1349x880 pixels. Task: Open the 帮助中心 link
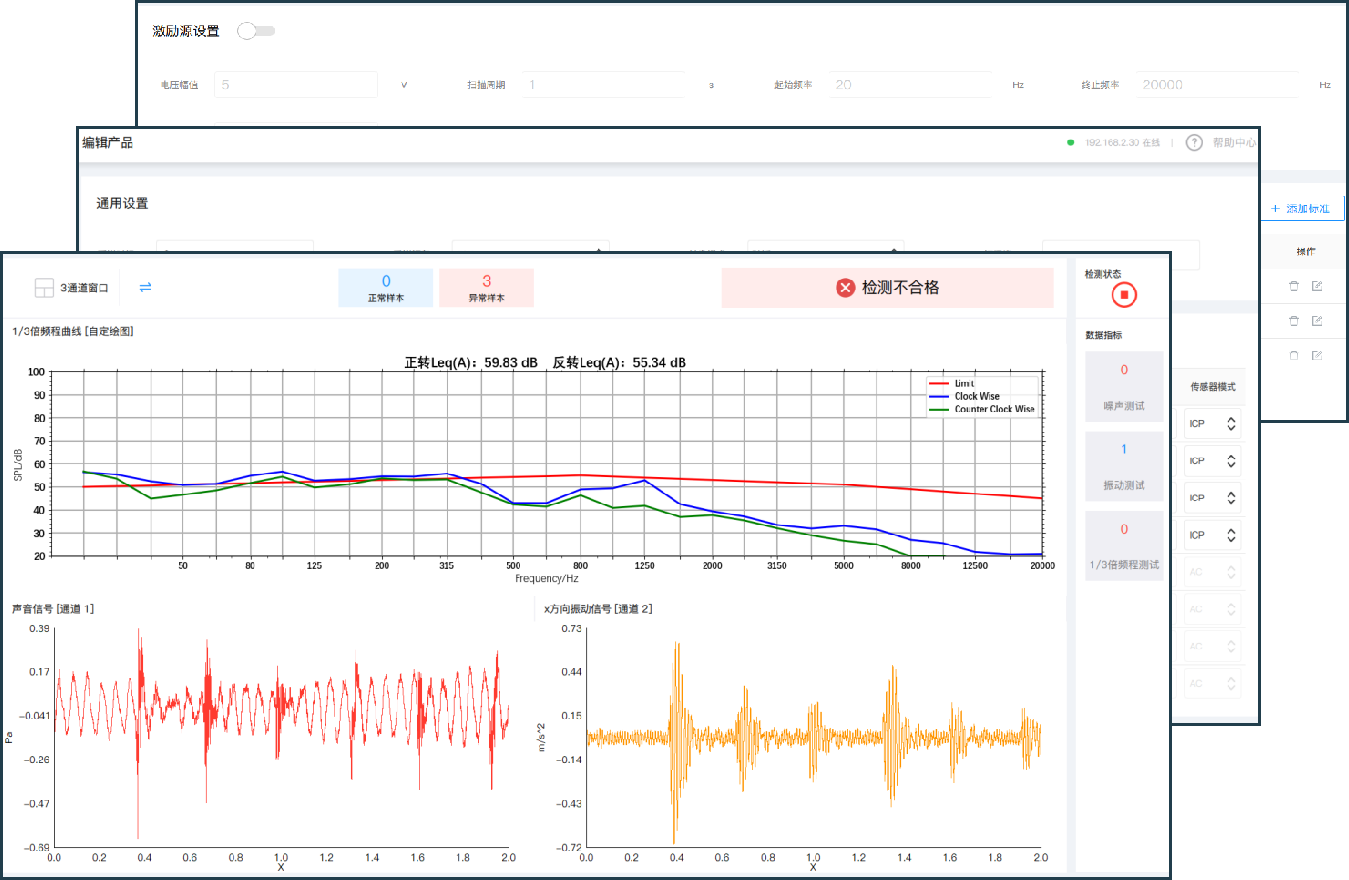tap(1234, 143)
